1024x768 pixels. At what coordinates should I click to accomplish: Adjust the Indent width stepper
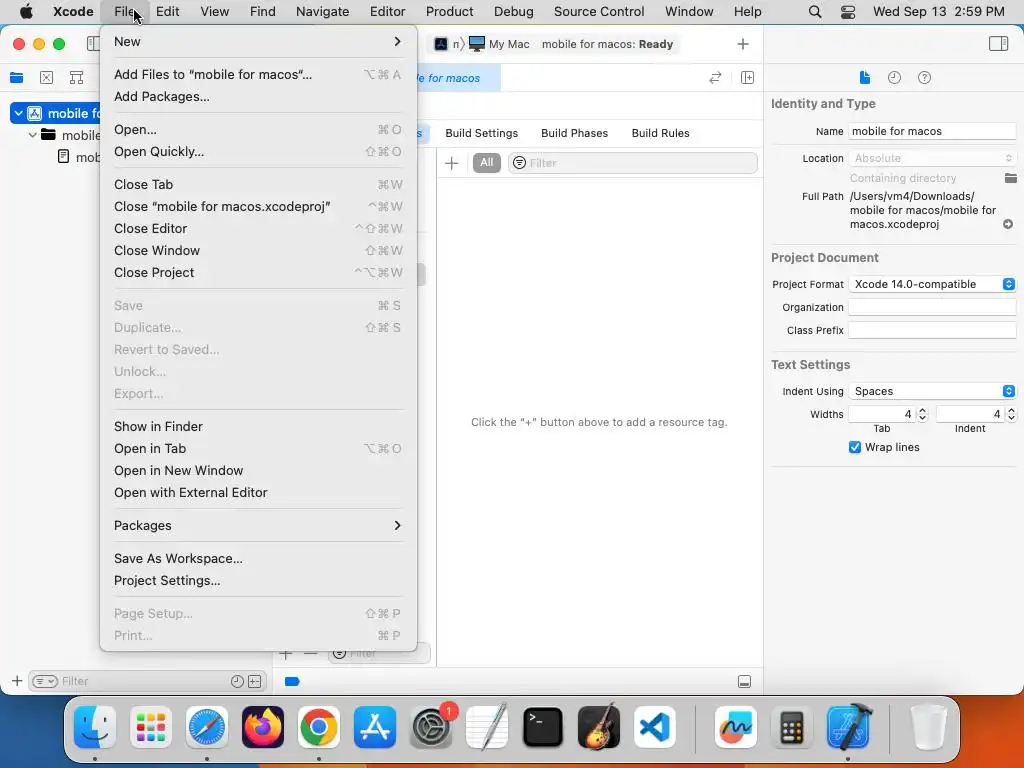click(1011, 414)
